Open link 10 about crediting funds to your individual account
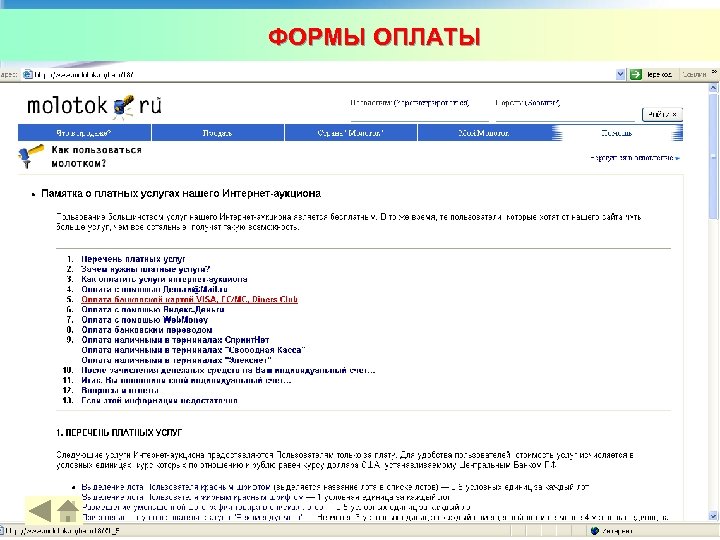This screenshot has height=540, width=720. (x=228, y=370)
